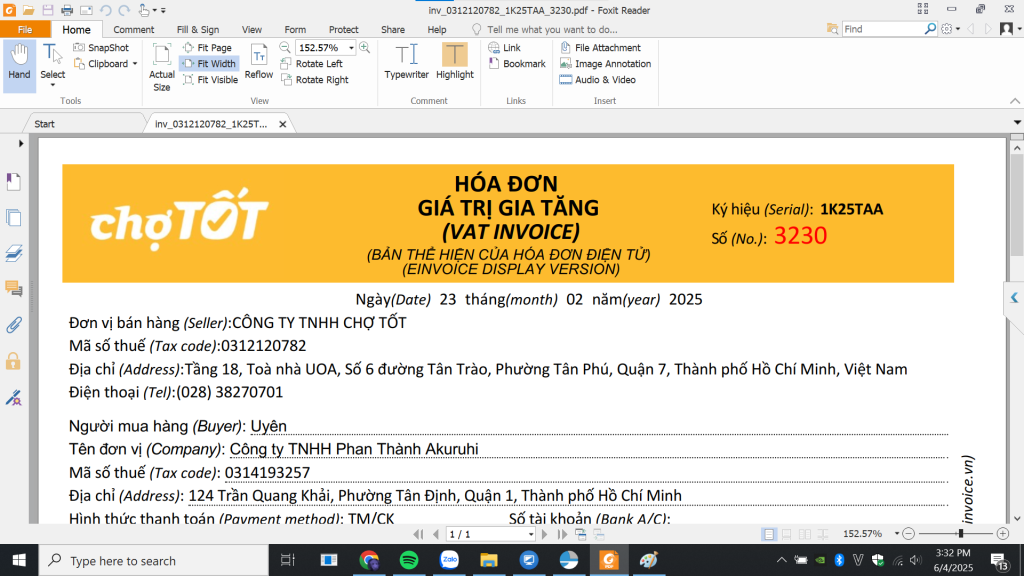1024x576 pixels.
Task: Expand the left navigation panel arrow
Action: click(21, 144)
